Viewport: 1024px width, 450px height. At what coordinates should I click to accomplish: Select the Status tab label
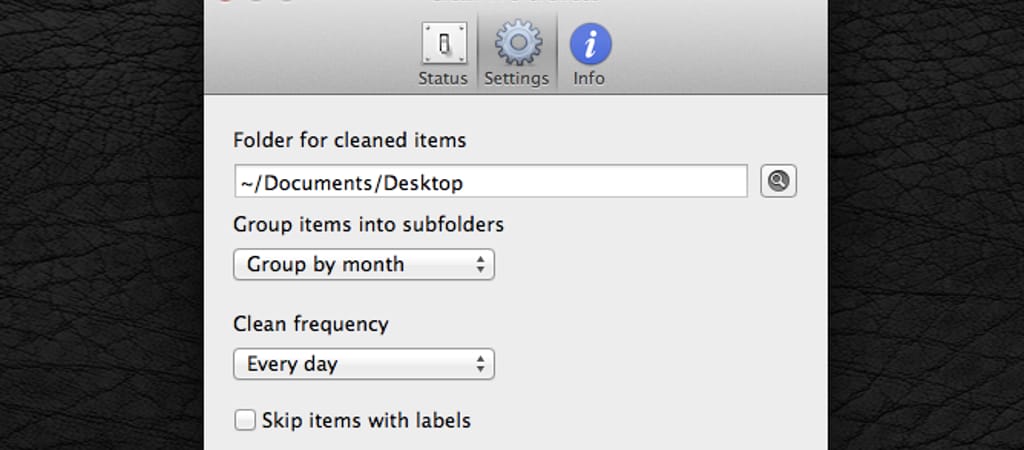[x=443, y=78]
